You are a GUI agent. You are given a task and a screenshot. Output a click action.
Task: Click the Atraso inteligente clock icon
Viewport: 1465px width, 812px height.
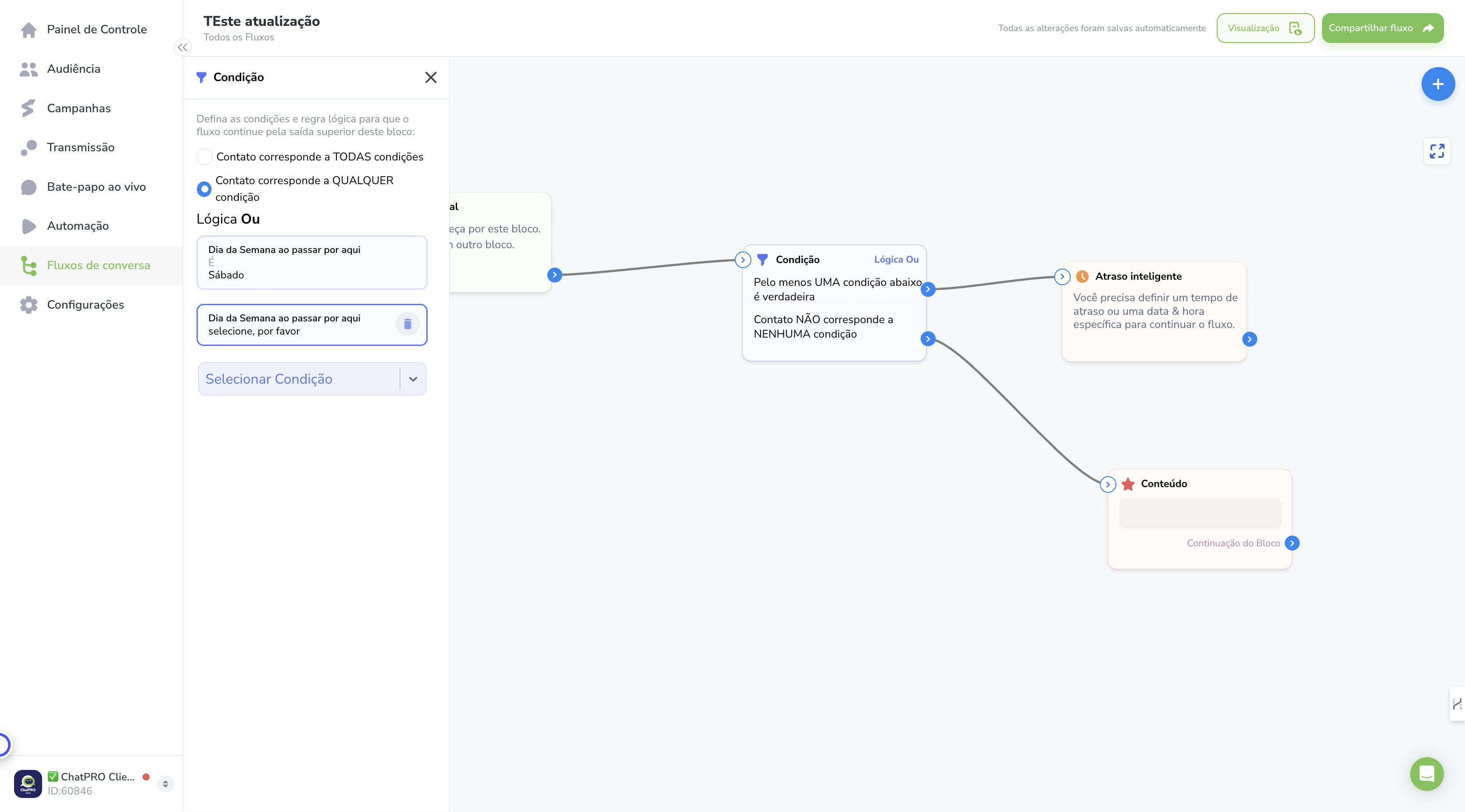tap(1082, 276)
